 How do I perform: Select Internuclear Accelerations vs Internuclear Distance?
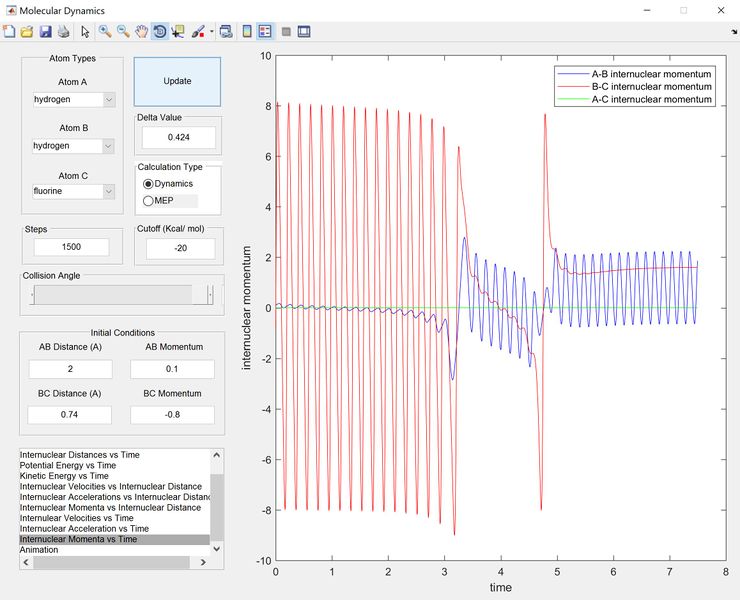point(114,497)
